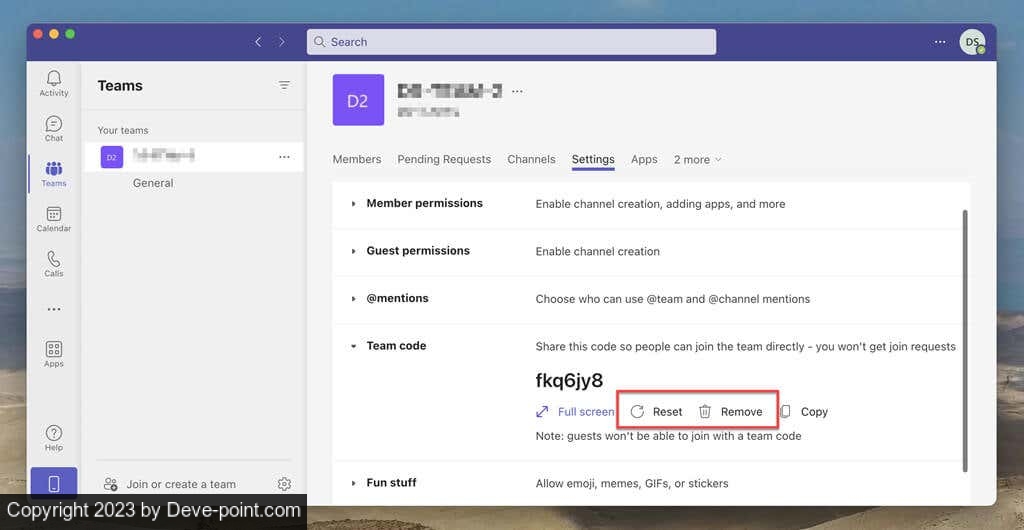Expand Guest permissions section
1024x530 pixels.
(x=353, y=251)
